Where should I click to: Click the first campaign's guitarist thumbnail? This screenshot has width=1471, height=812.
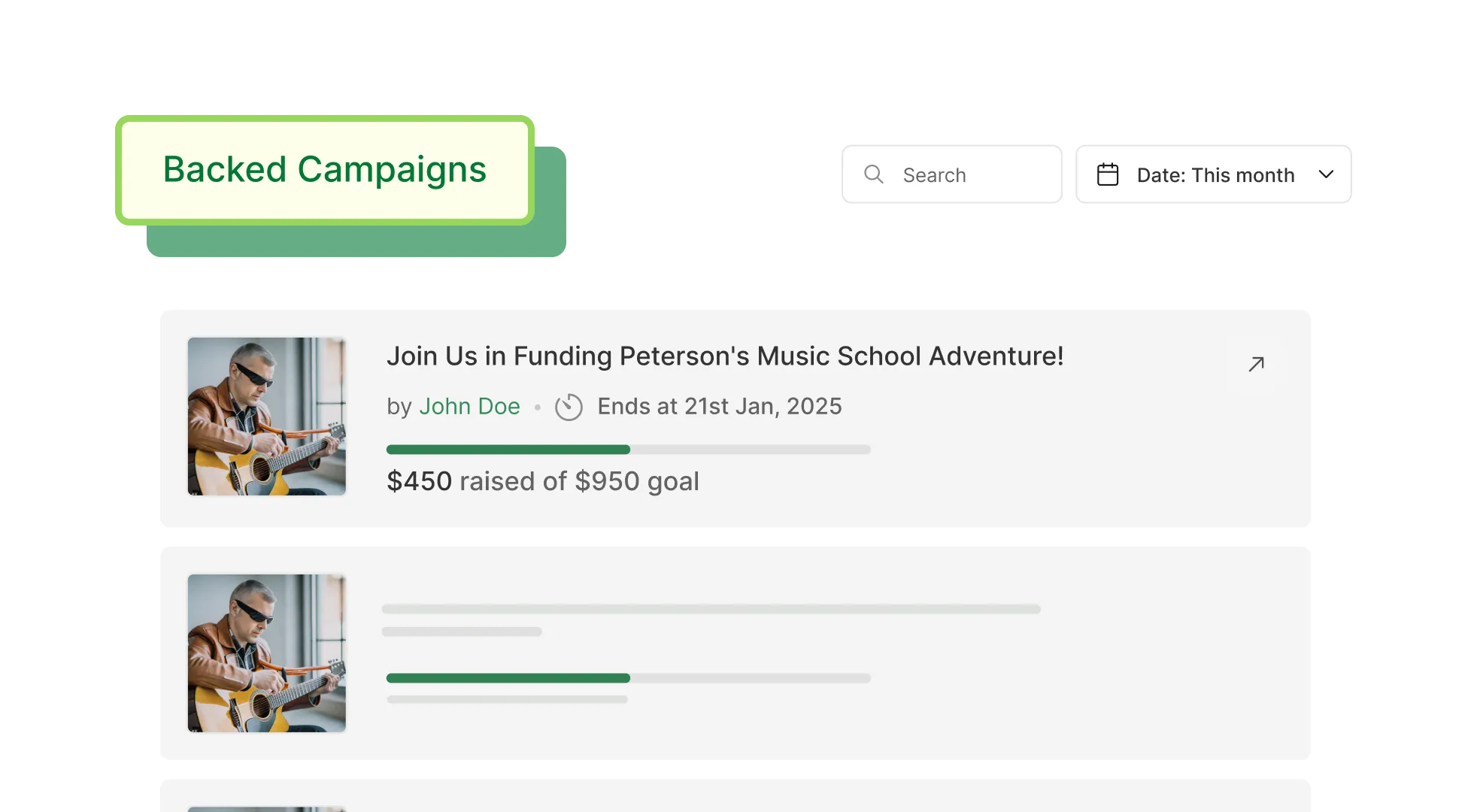coord(267,417)
